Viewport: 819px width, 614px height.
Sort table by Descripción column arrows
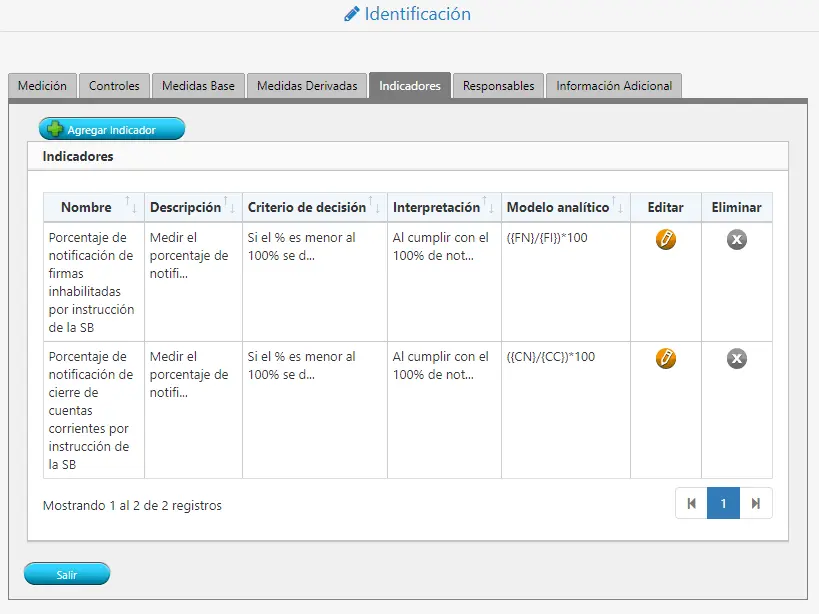click(229, 204)
